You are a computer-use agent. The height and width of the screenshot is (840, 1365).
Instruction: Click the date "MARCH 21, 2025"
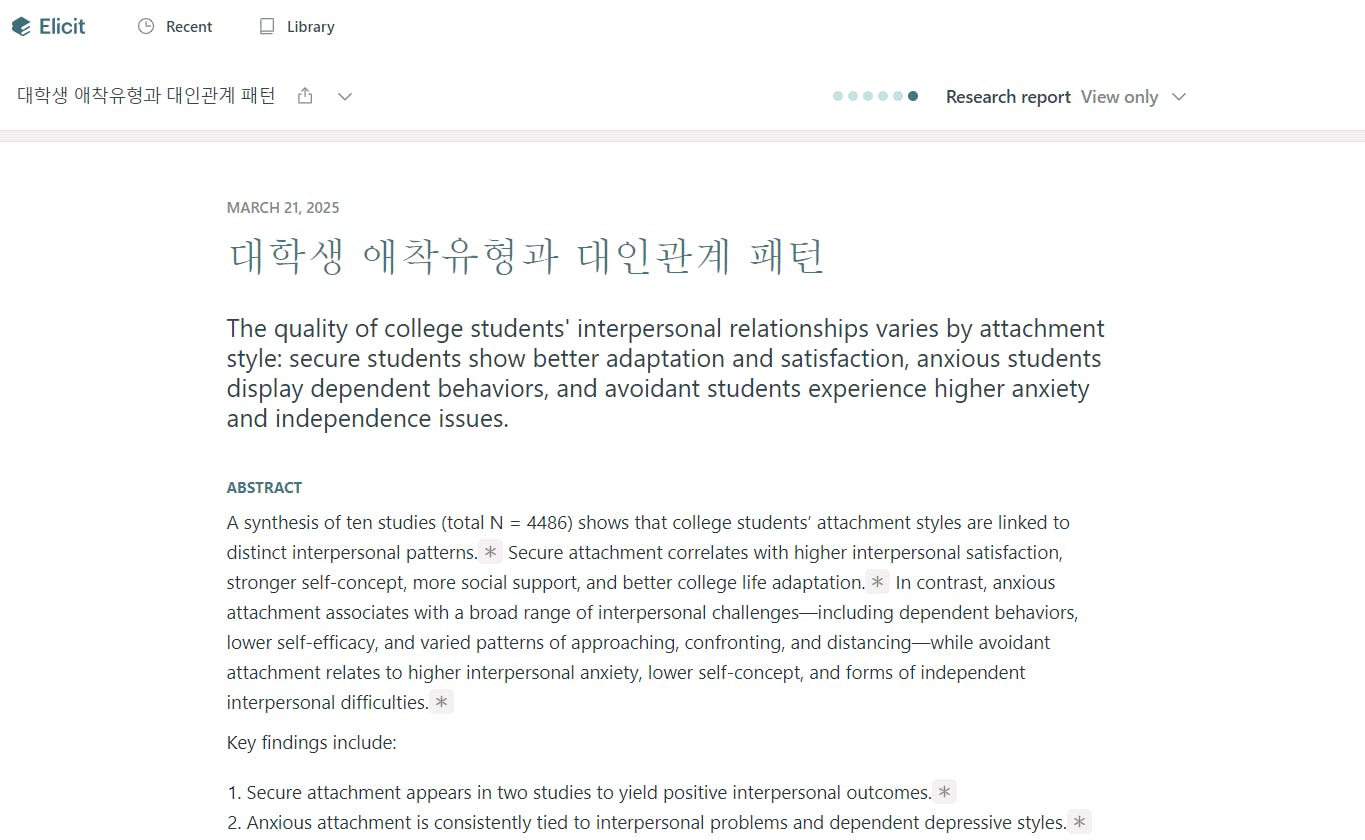[x=283, y=208]
